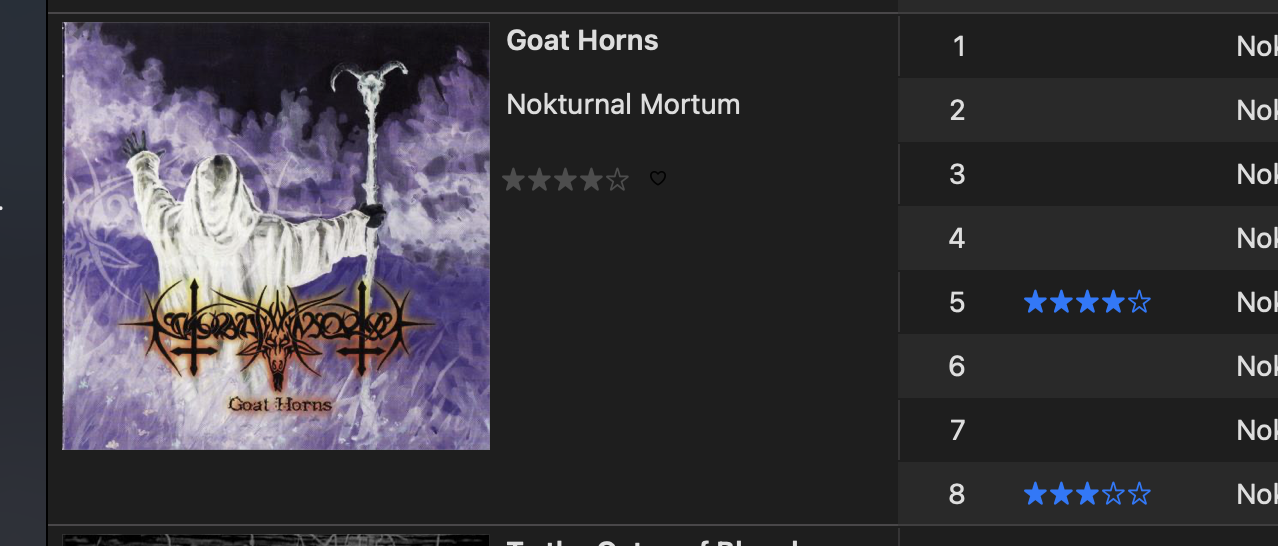This screenshot has height=546, width=1278.
Task: Click the Nokturnal Mortum artist name
Action: click(x=623, y=104)
